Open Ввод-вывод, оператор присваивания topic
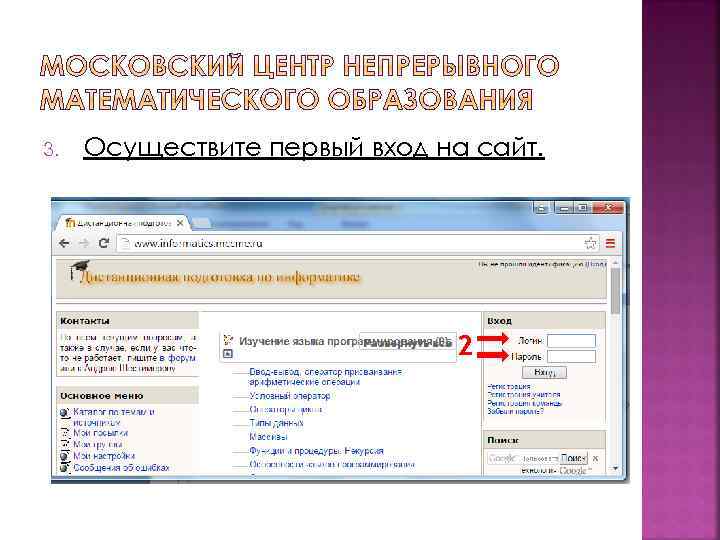Image resolution: width=720 pixels, height=540 pixels. pos(326,377)
